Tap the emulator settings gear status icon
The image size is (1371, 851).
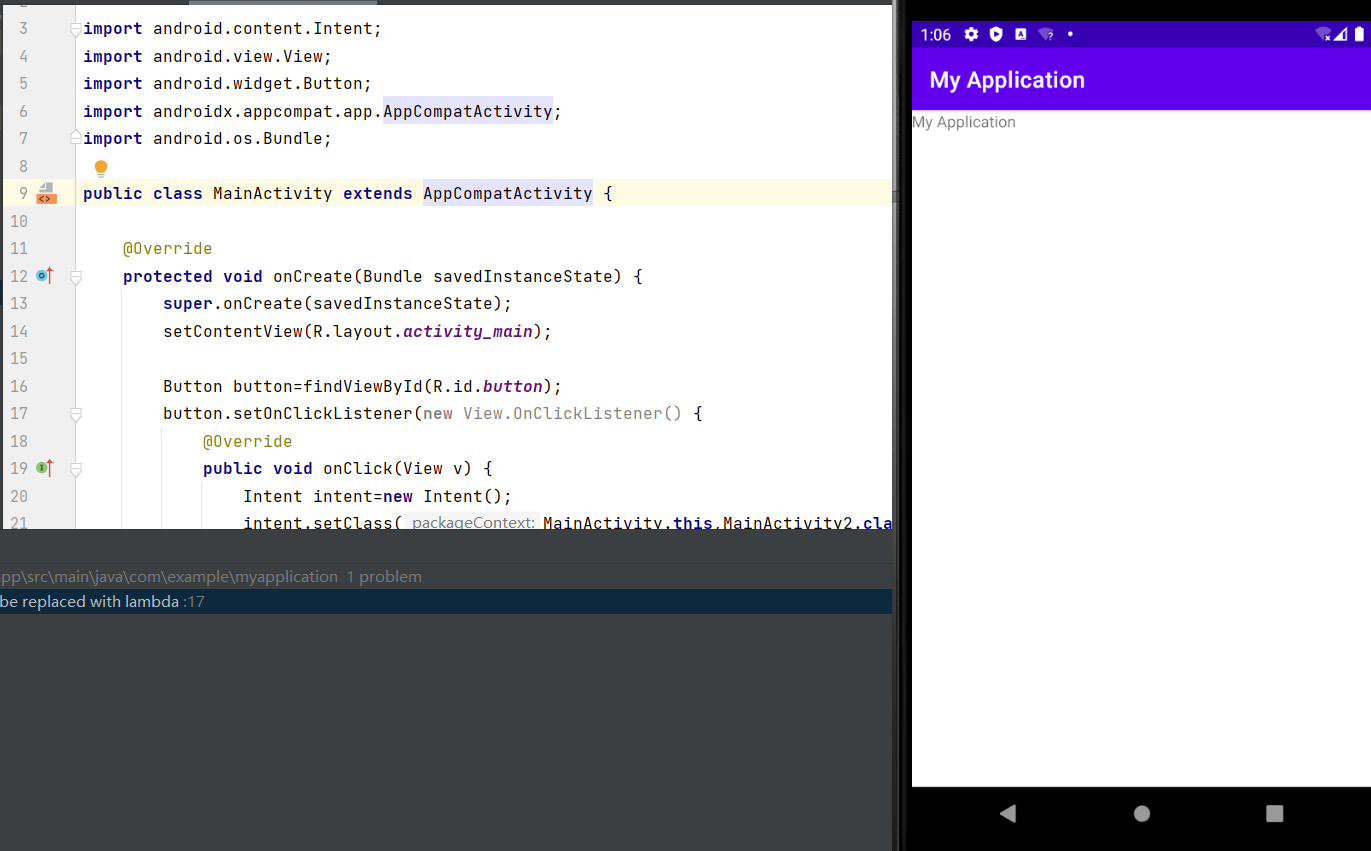(971, 34)
